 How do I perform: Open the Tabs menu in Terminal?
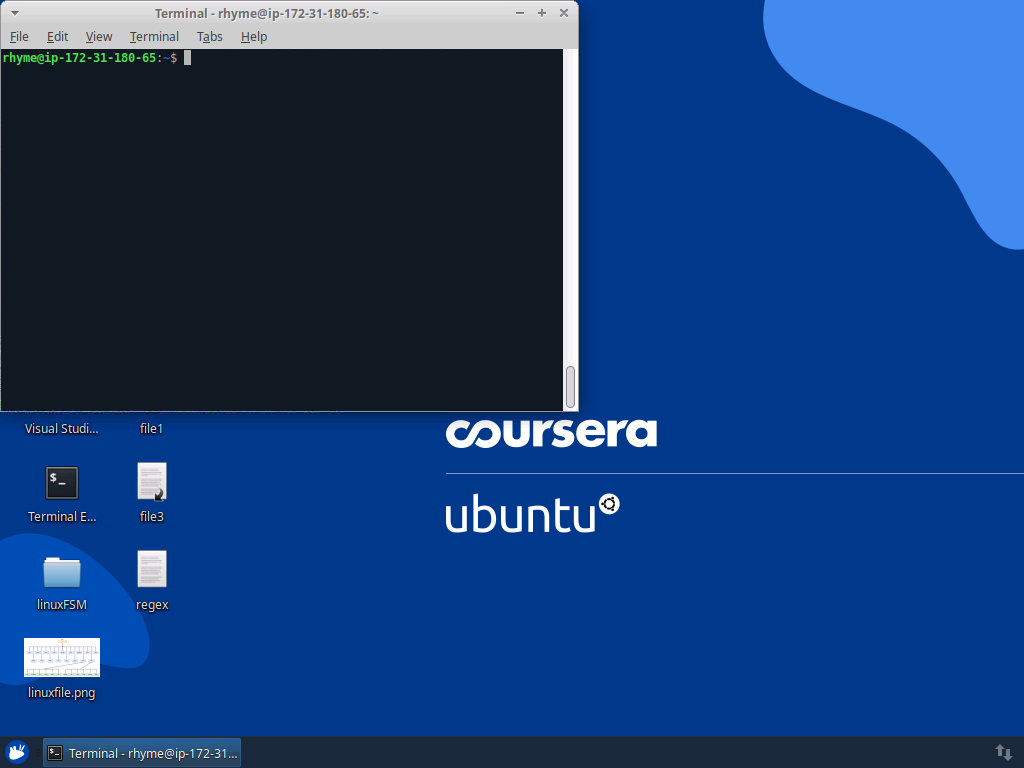(x=210, y=37)
